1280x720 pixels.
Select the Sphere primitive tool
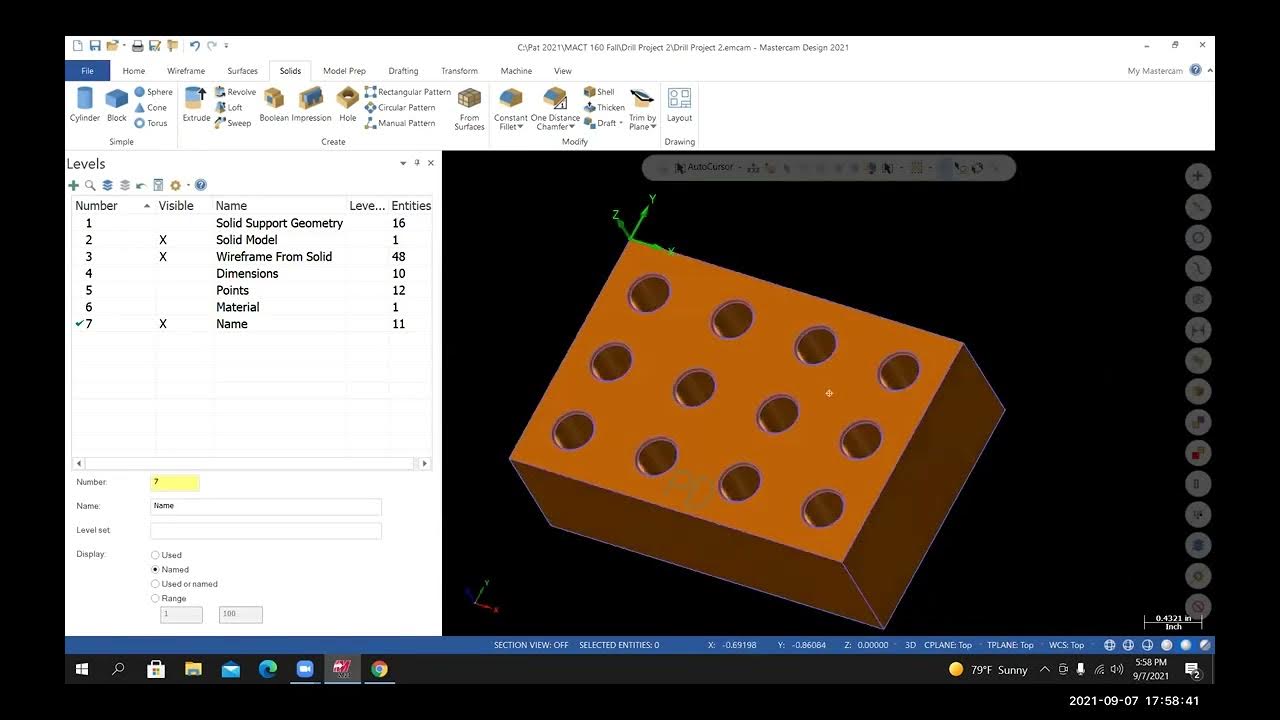(153, 92)
